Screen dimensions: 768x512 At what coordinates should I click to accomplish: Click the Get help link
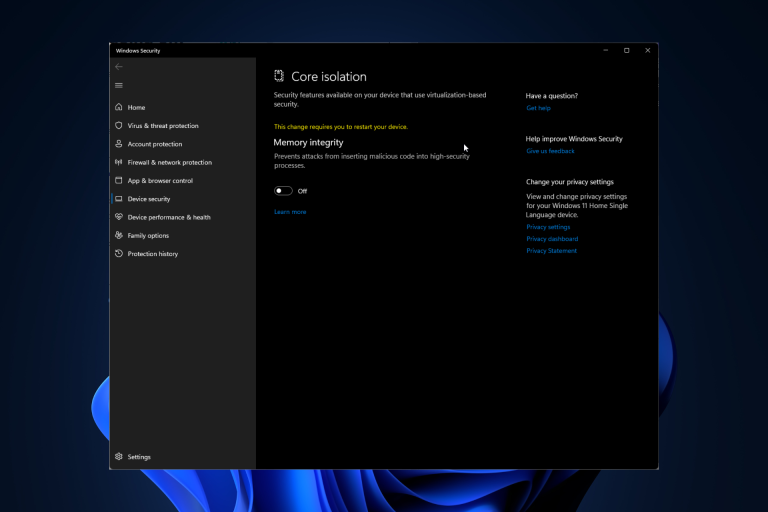[538, 108]
